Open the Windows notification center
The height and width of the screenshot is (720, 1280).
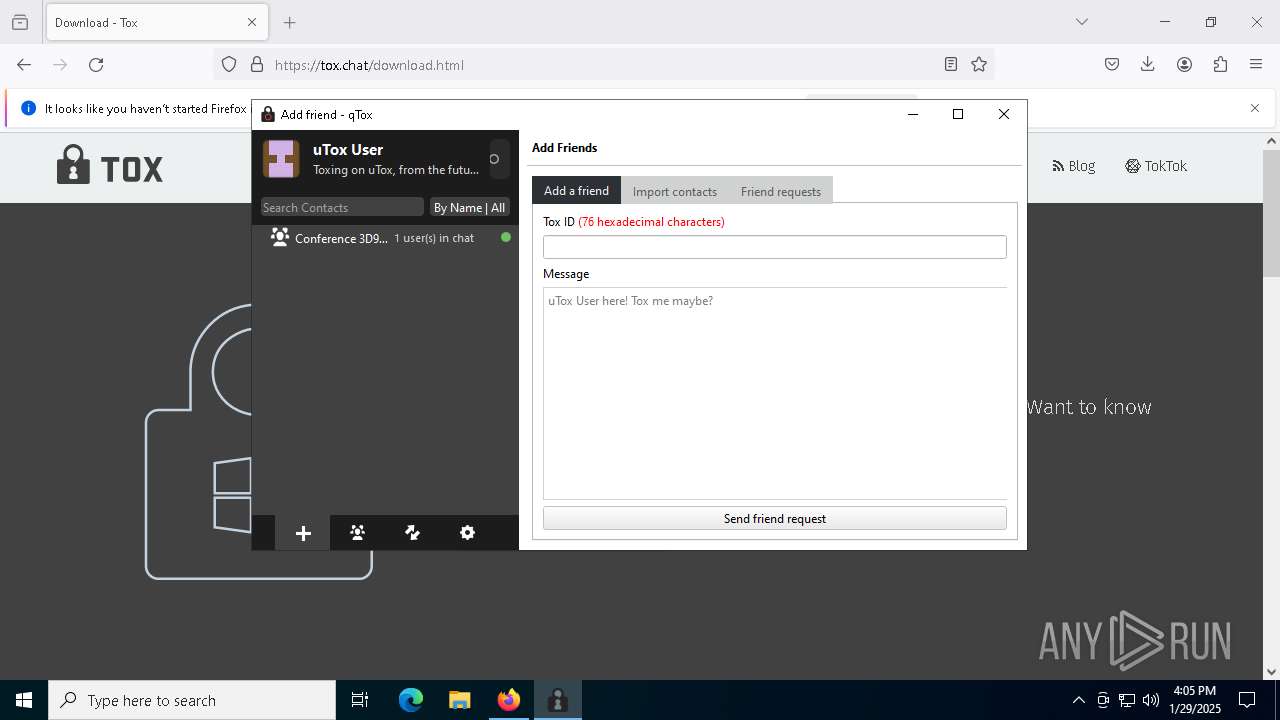[x=1247, y=700]
